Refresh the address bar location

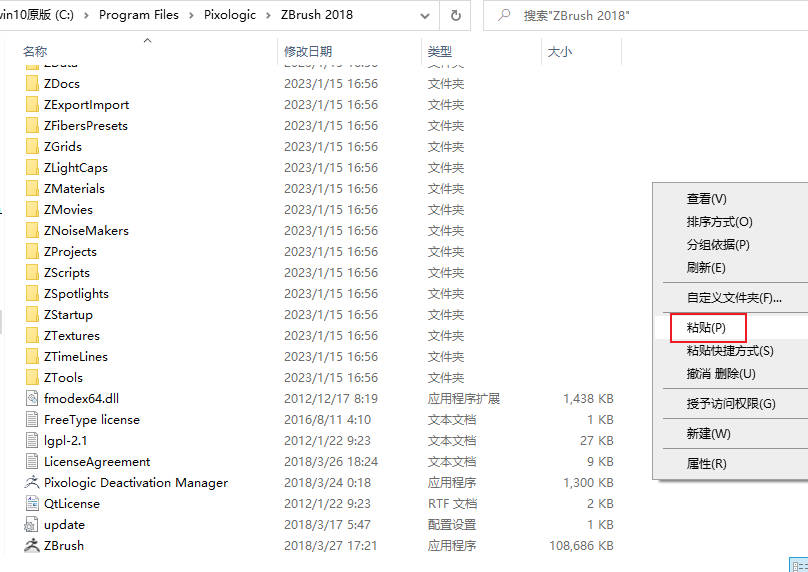(456, 15)
